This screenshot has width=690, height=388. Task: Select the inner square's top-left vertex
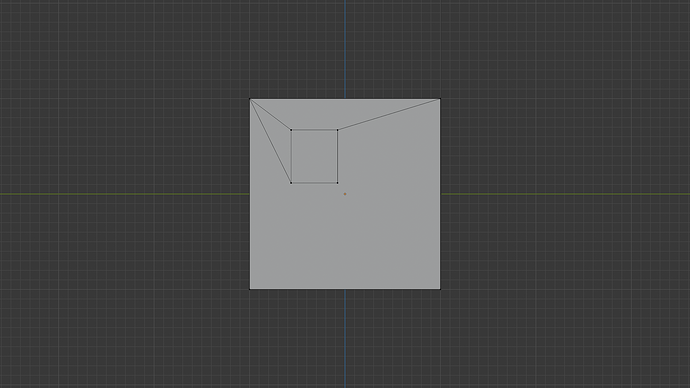[291, 130]
